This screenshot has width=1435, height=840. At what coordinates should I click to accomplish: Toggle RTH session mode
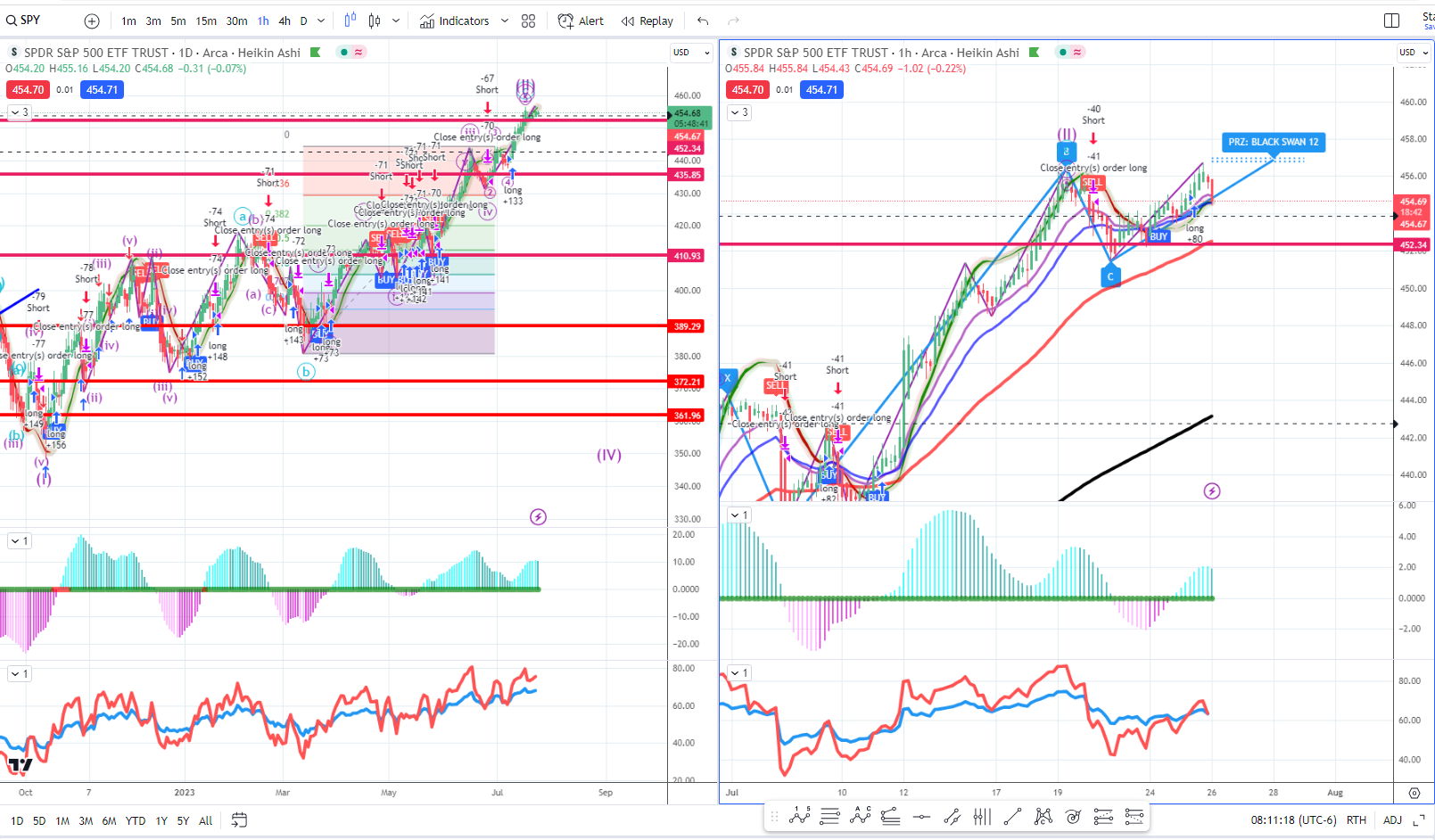[x=1356, y=820]
